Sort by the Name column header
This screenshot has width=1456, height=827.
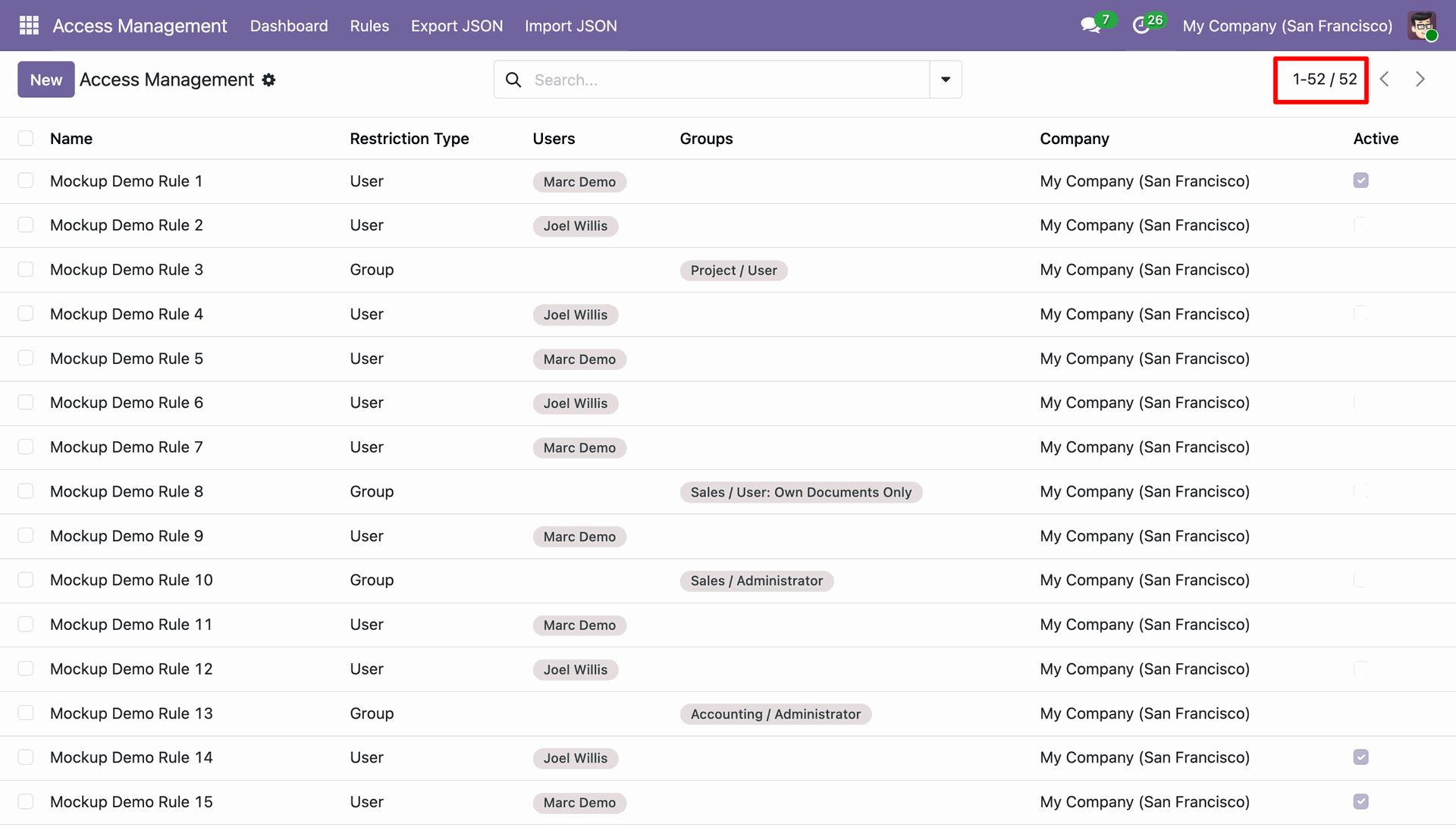[71, 139]
